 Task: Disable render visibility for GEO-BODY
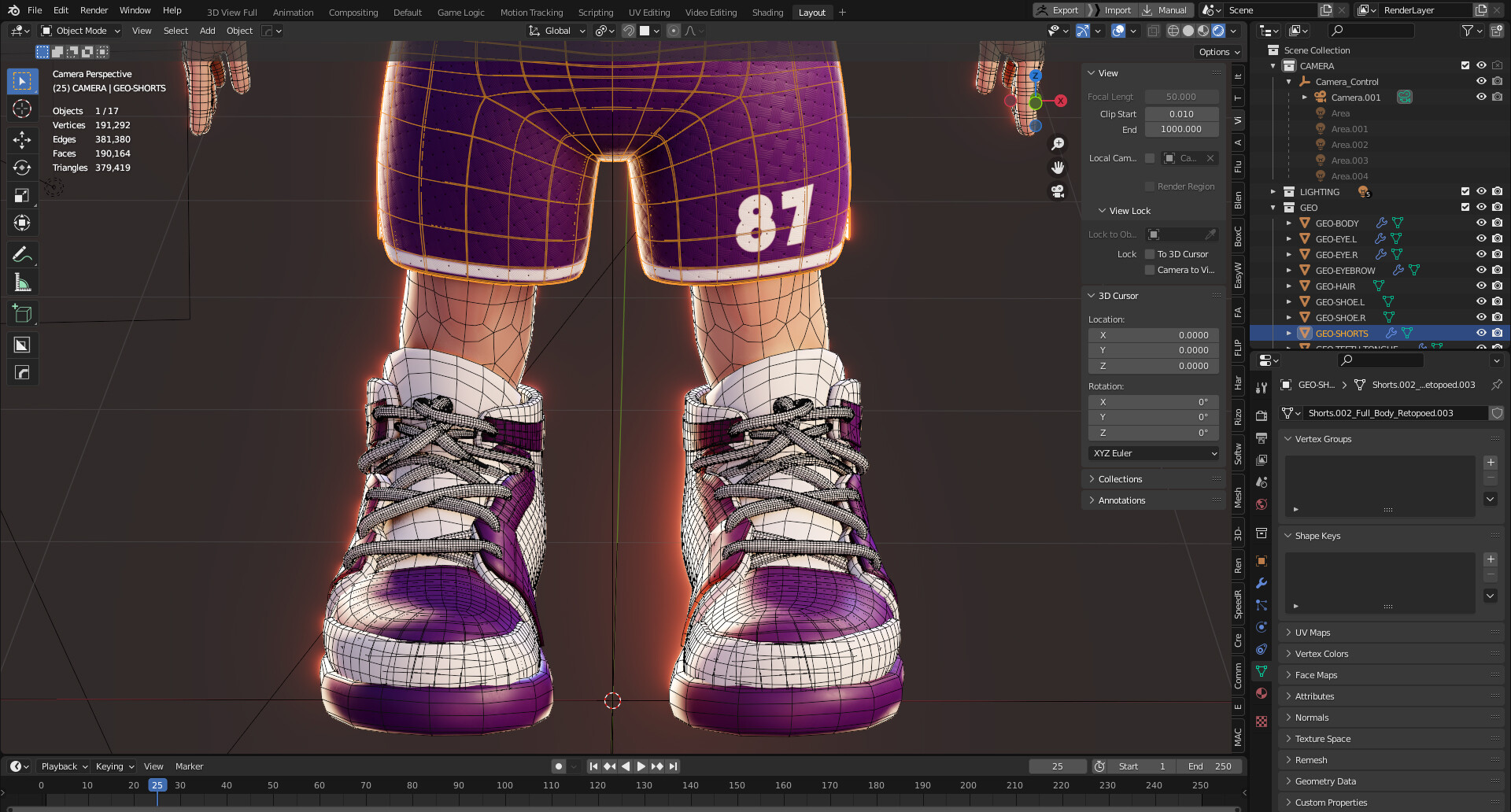click(x=1497, y=223)
